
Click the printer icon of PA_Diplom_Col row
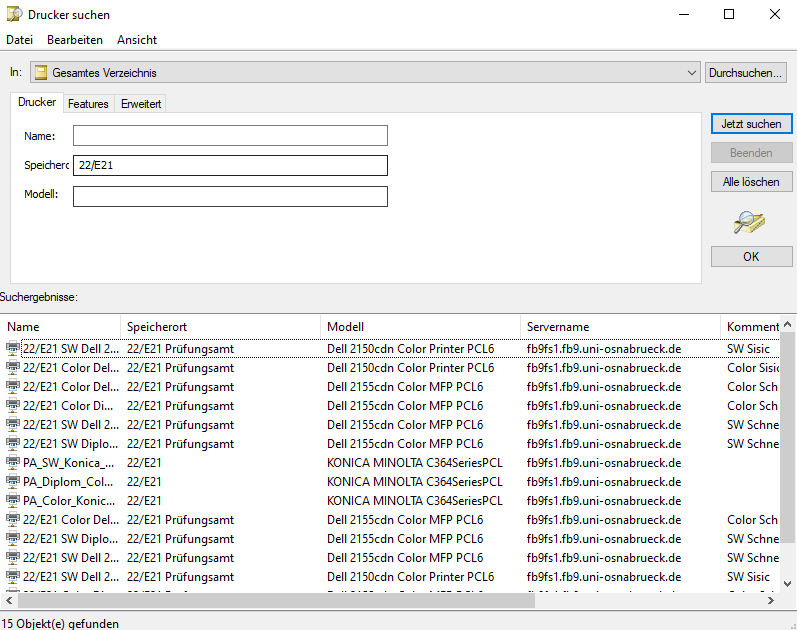(x=13, y=482)
